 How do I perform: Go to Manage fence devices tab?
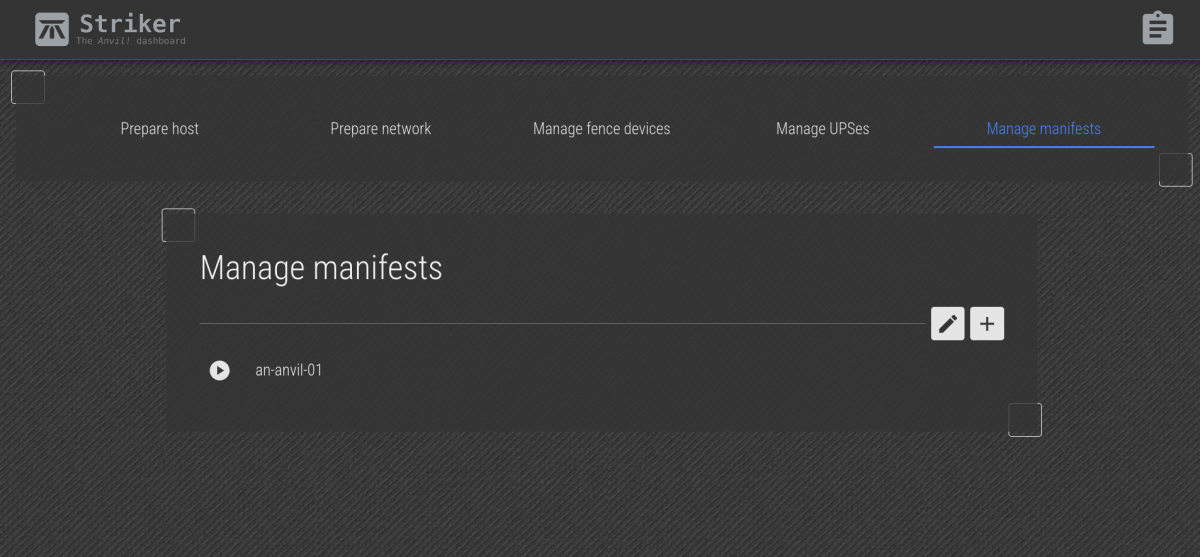(x=602, y=129)
